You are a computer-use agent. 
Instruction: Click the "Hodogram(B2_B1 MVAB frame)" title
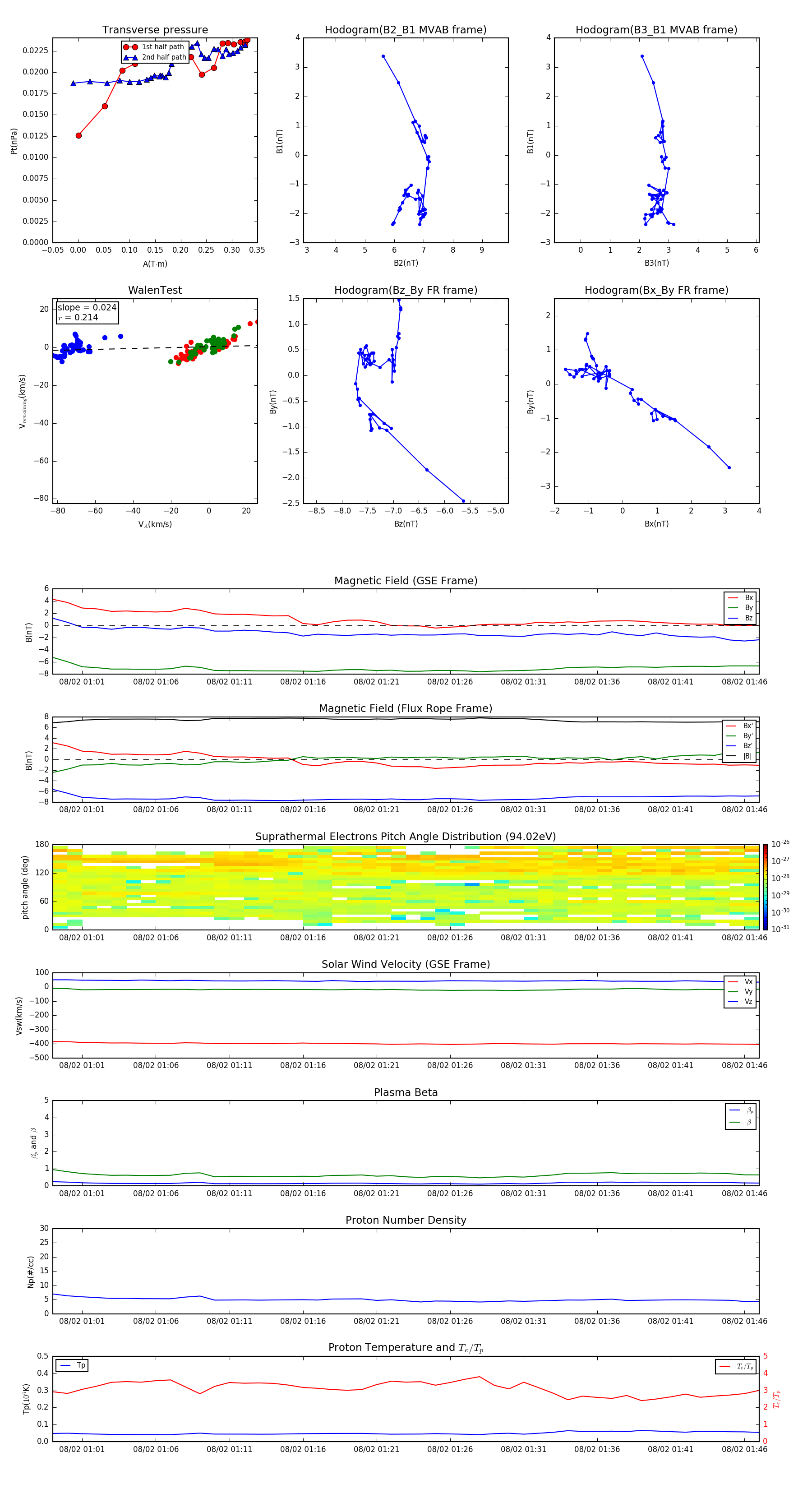pos(405,30)
